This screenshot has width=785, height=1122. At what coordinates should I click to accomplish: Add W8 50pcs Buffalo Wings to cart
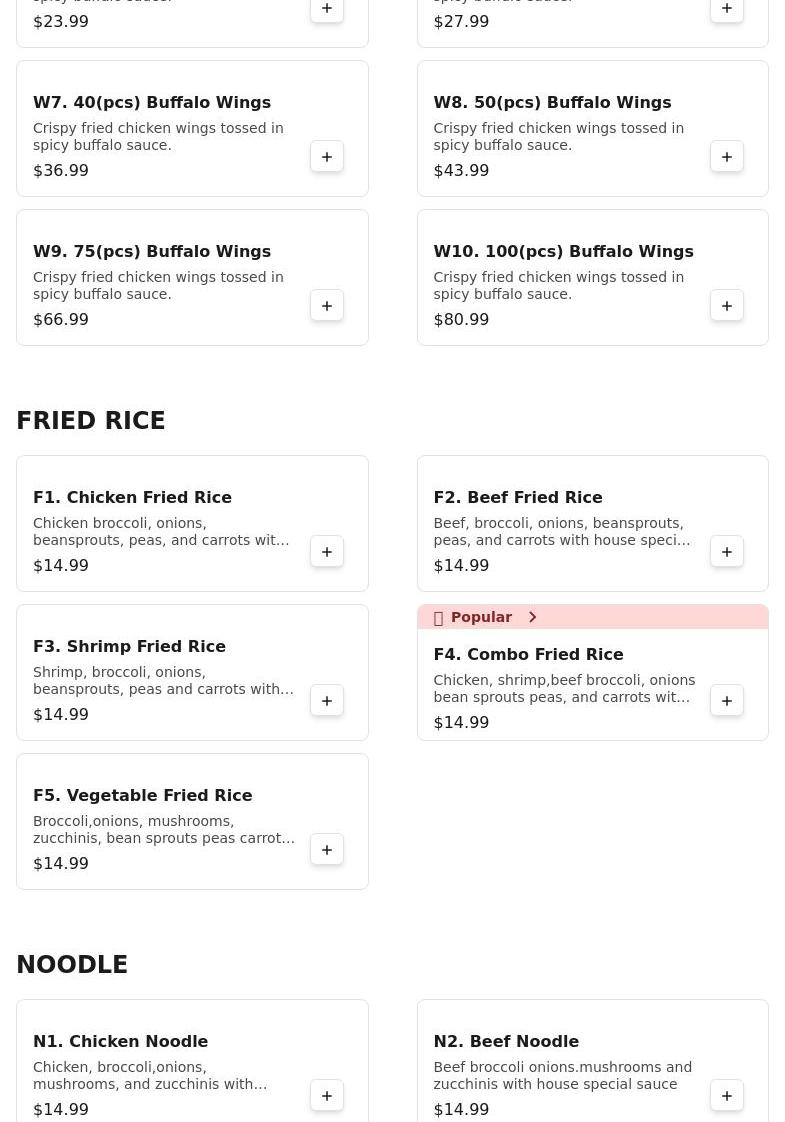[x=727, y=157]
